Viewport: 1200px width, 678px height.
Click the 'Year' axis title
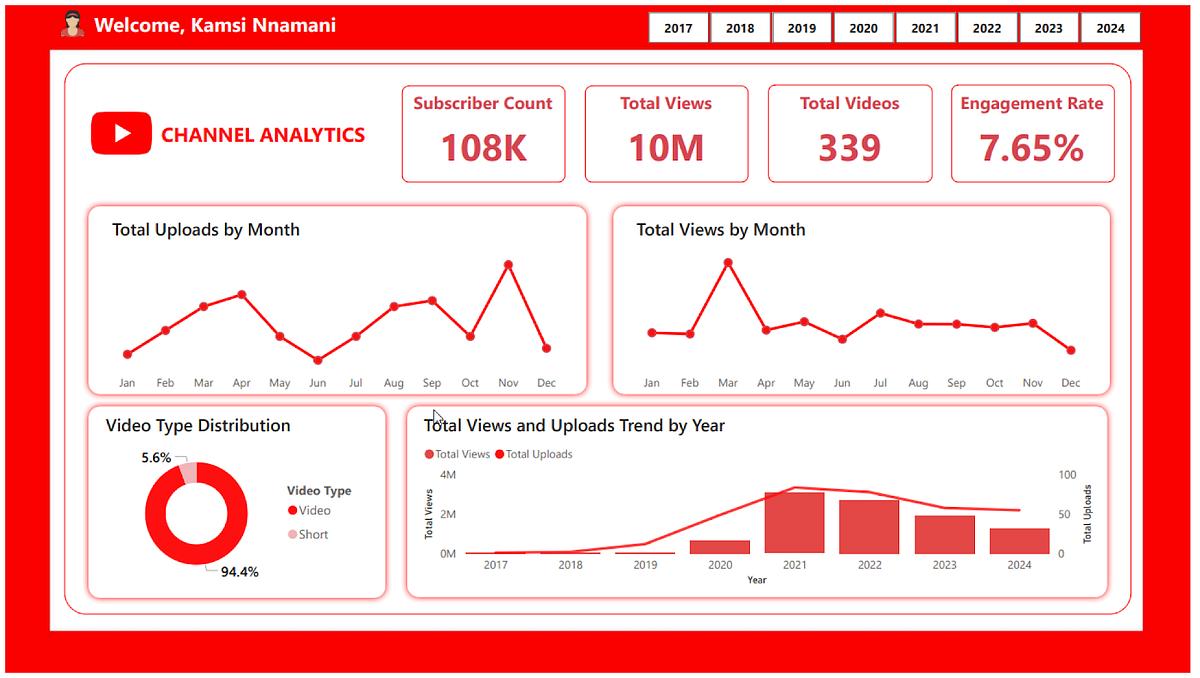click(757, 580)
